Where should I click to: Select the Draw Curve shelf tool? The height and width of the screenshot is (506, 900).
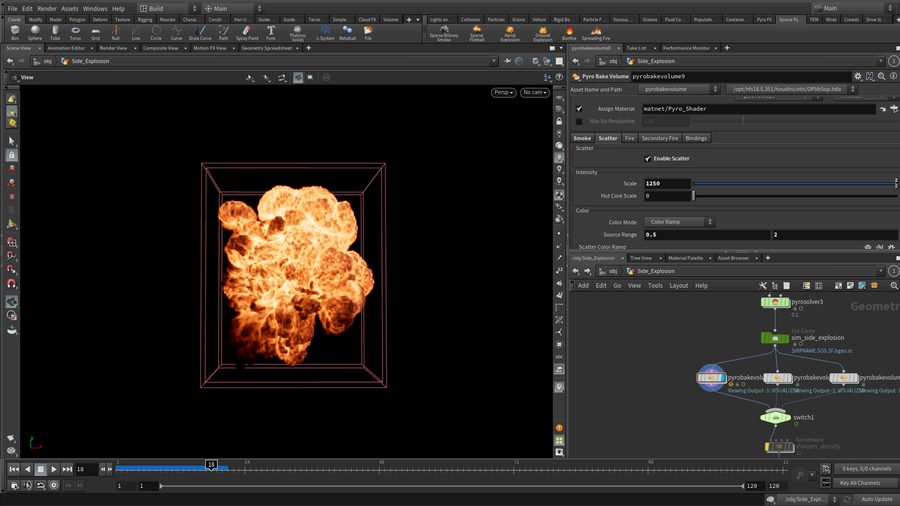point(200,33)
